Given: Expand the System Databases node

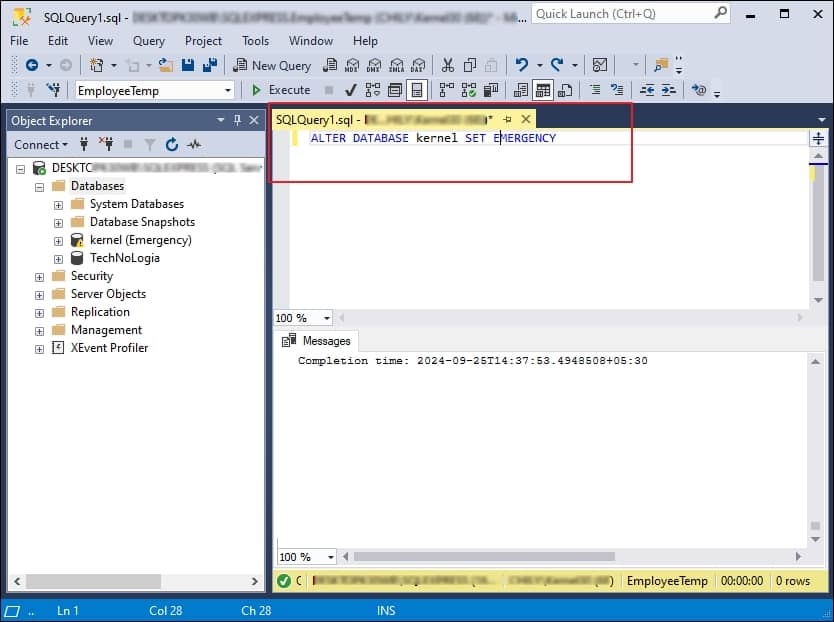Looking at the screenshot, I should [x=59, y=205].
